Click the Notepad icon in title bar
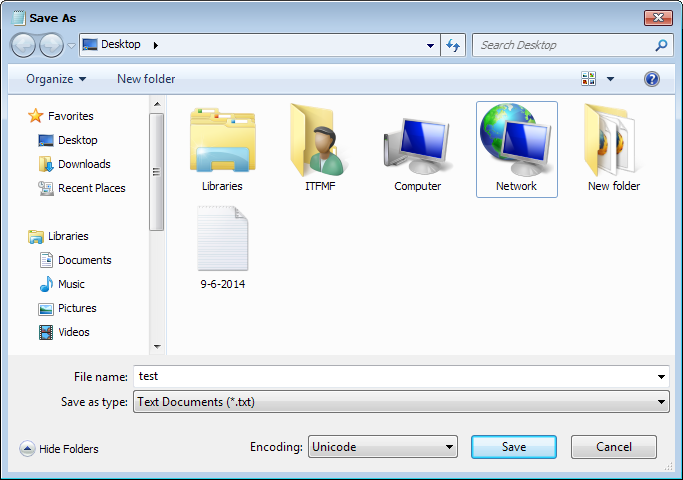The width and height of the screenshot is (683, 480). [x=18, y=18]
